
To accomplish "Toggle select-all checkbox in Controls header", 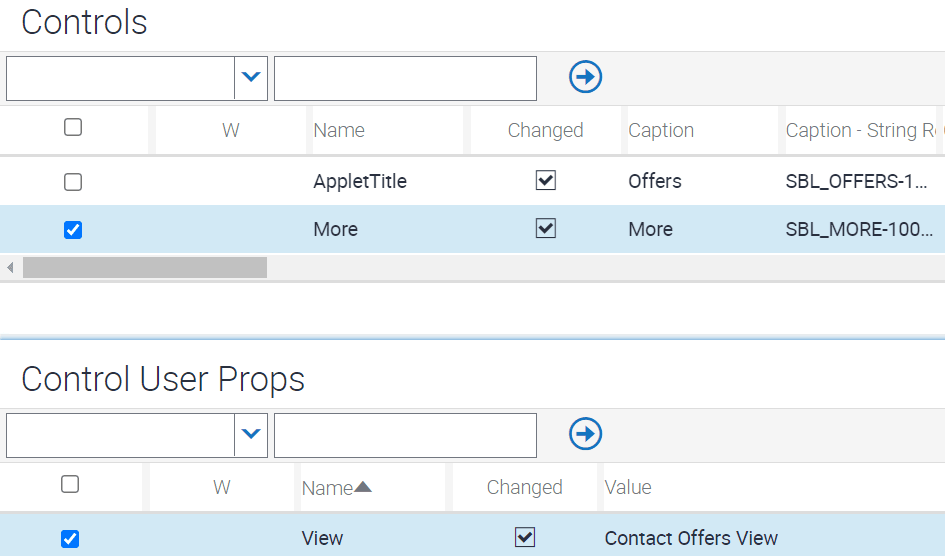I will pos(73,127).
